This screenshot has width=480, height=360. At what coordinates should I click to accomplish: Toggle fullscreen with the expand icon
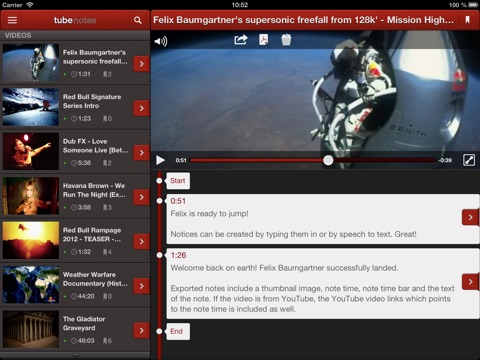(469, 160)
